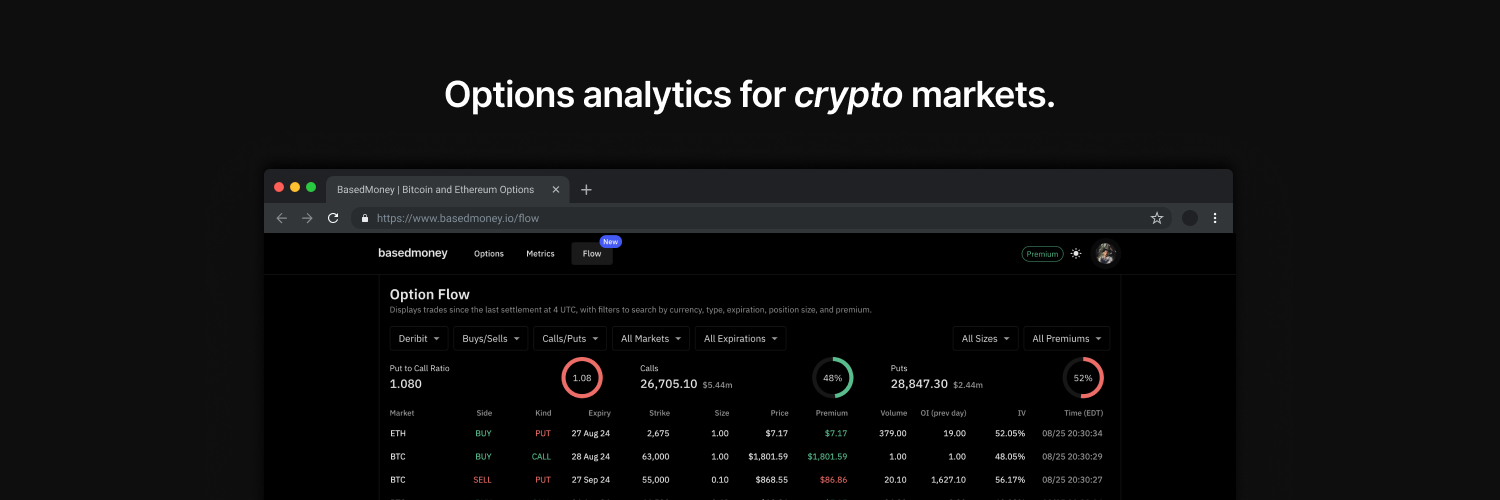Click the OI (prev day) column header
The height and width of the screenshot is (500, 1500).
(945, 413)
